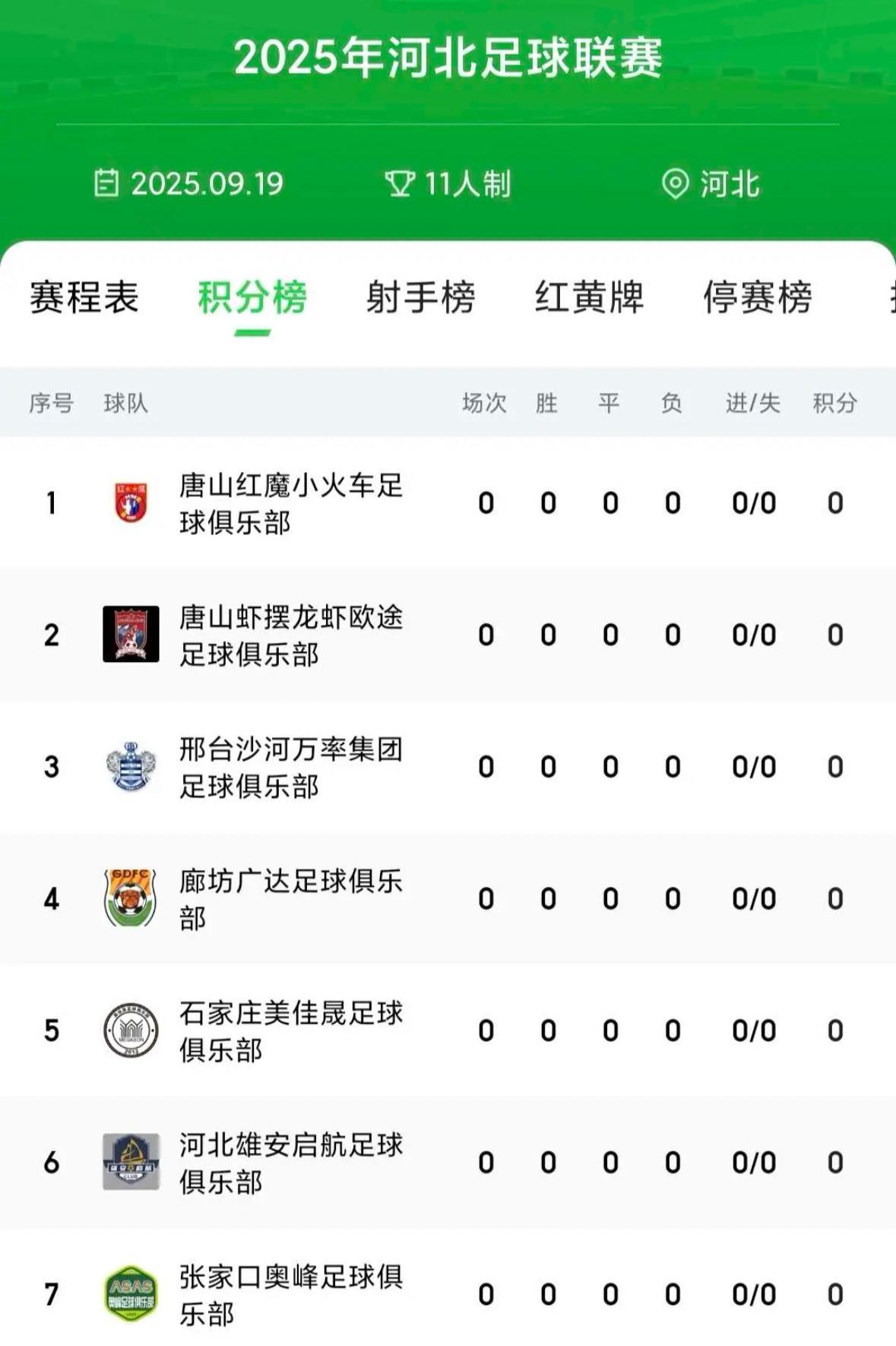Open the 射手榜 tab
Screen dimensions: 896x1346
pyautogui.click(x=420, y=297)
